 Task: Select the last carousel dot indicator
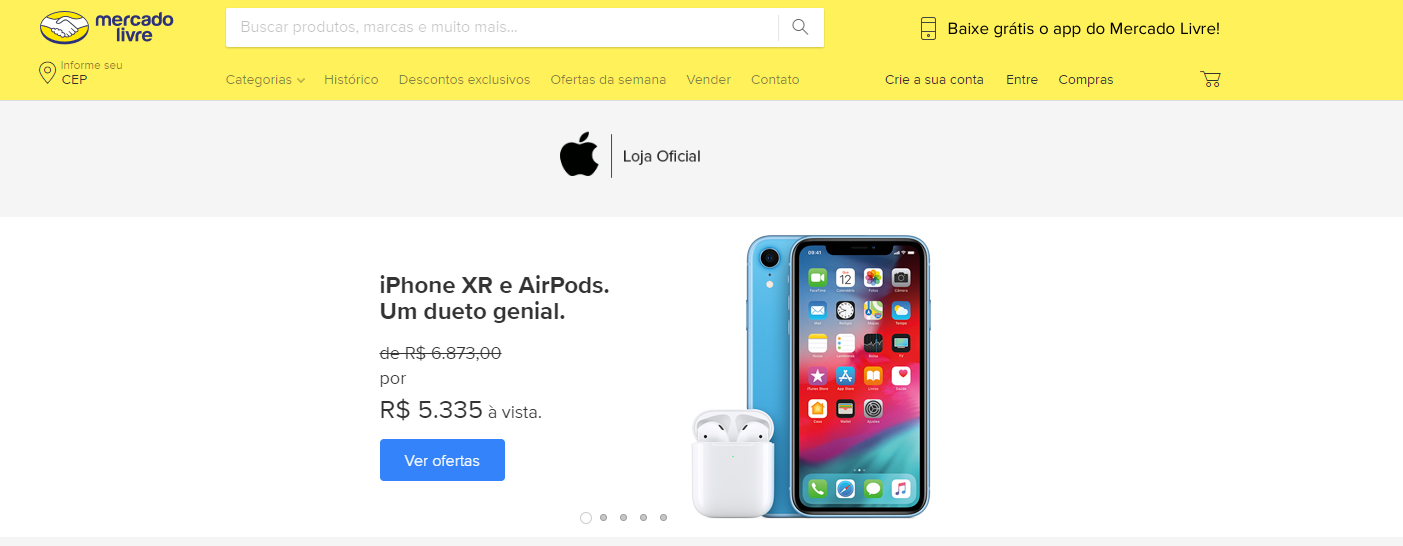tap(663, 517)
